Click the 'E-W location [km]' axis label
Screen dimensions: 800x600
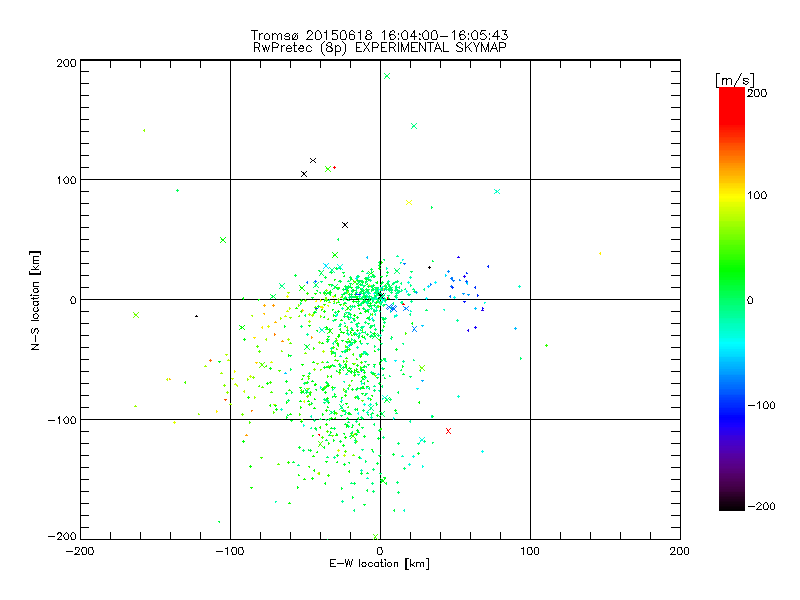[x=380, y=564]
